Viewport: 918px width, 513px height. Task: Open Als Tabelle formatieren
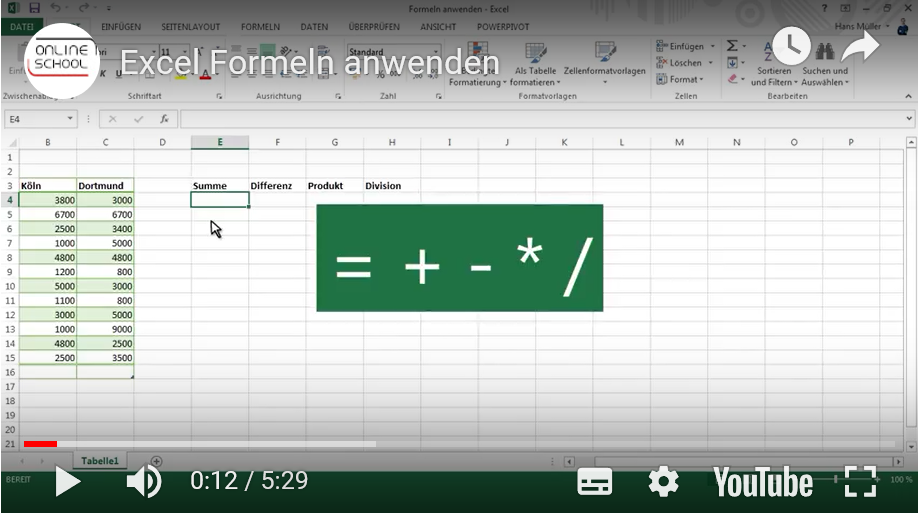pyautogui.click(x=535, y=64)
